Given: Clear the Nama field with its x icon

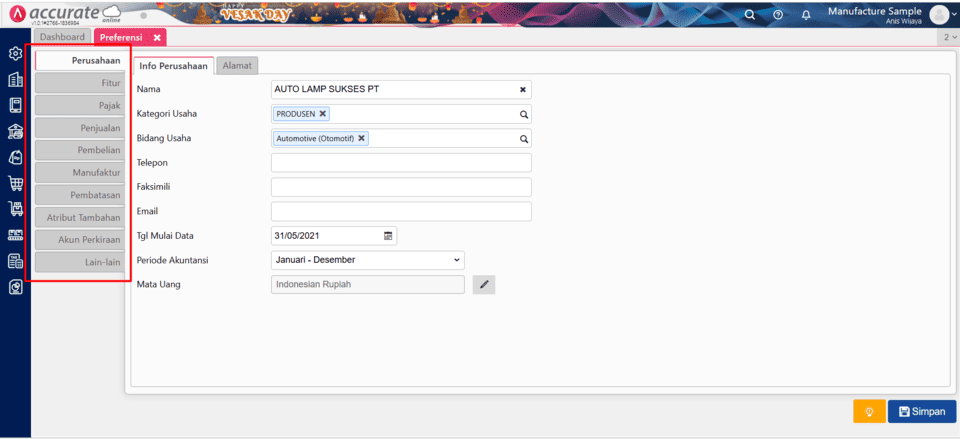Looking at the screenshot, I should [x=523, y=89].
